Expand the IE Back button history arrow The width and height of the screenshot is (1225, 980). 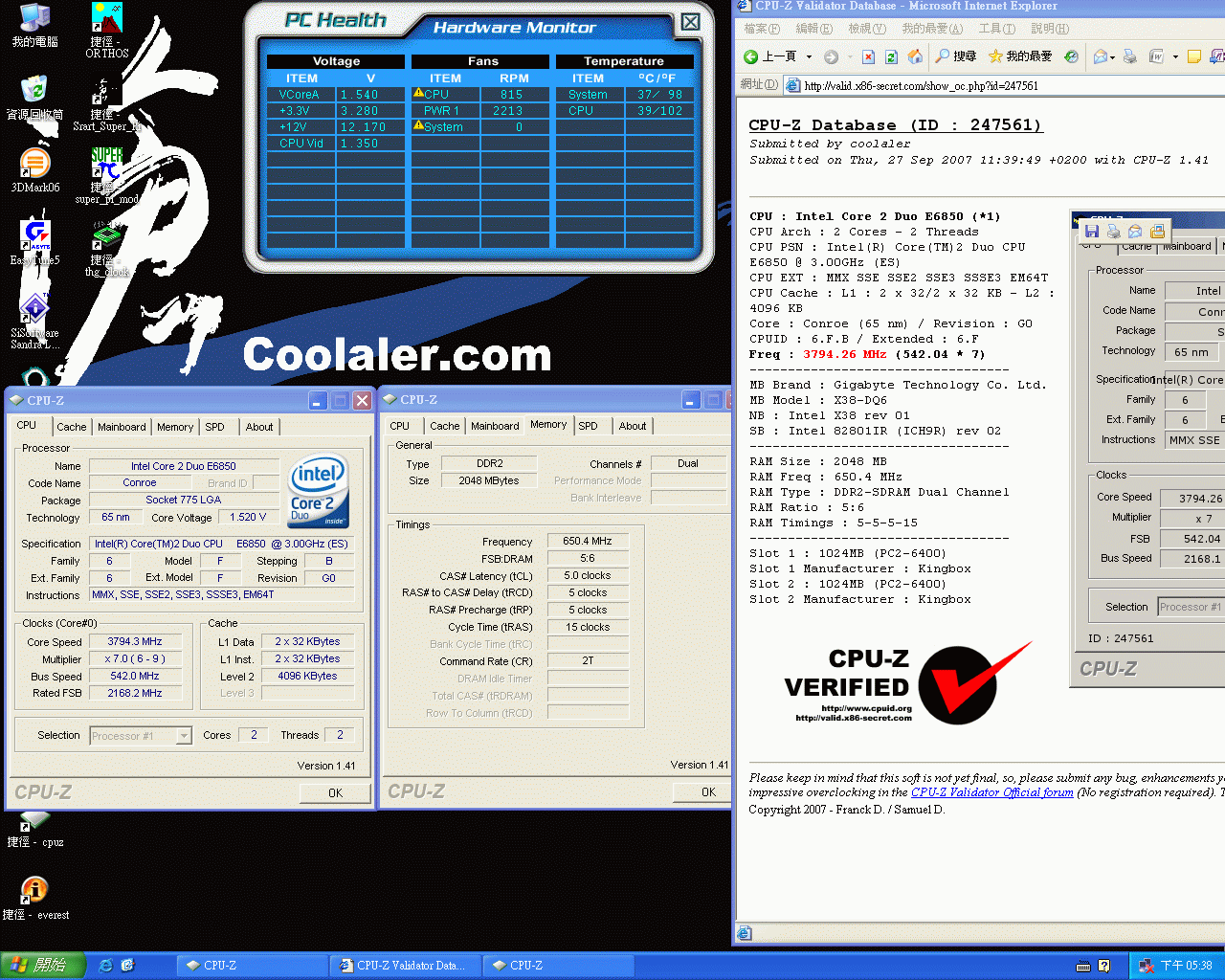coord(810,57)
